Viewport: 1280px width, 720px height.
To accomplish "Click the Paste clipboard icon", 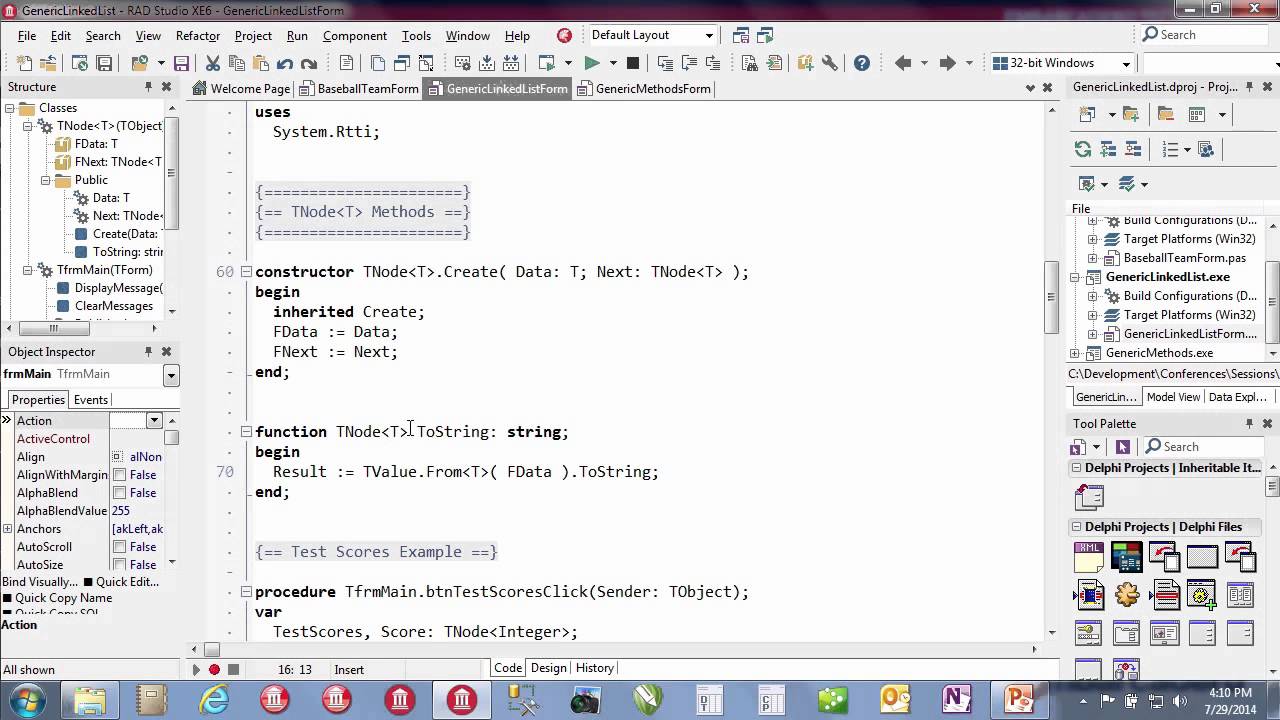I will point(261,63).
